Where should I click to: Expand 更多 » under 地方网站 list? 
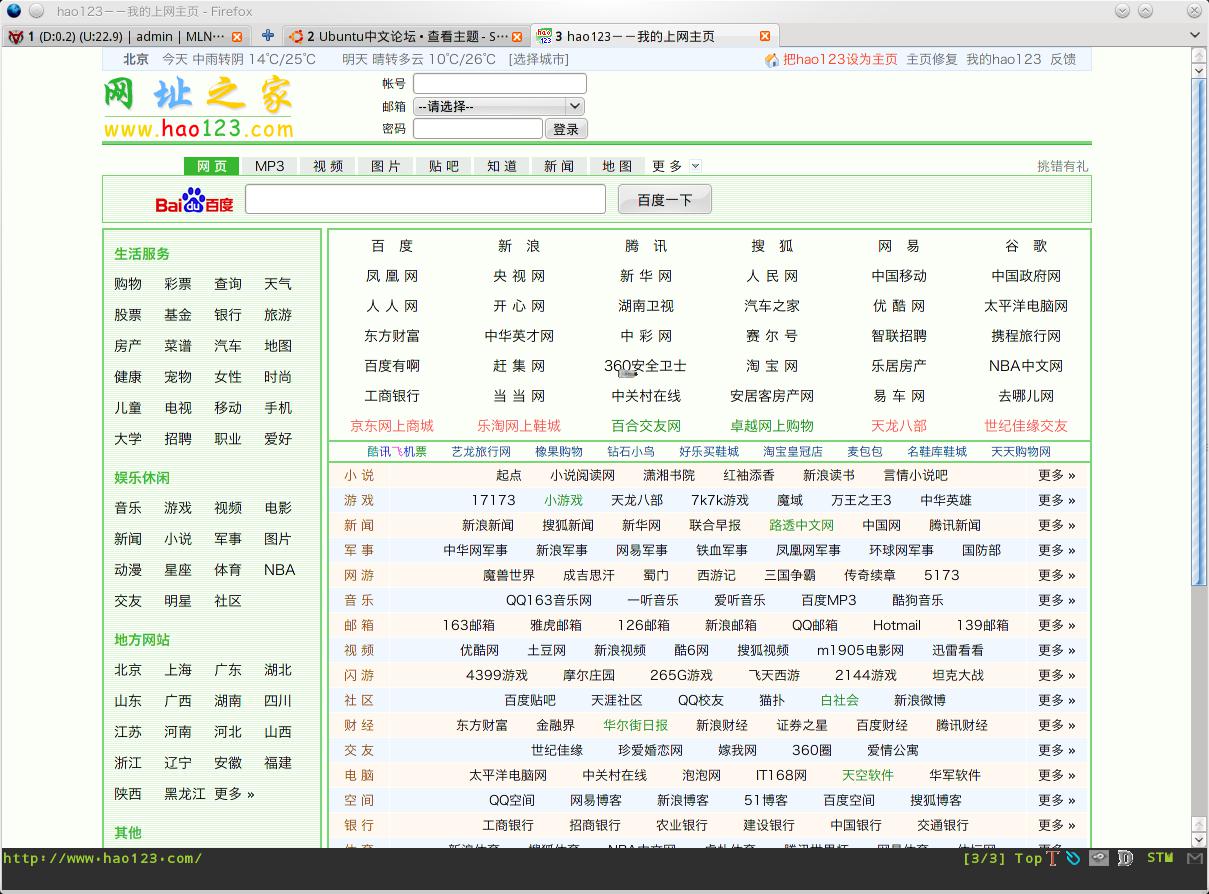point(234,793)
